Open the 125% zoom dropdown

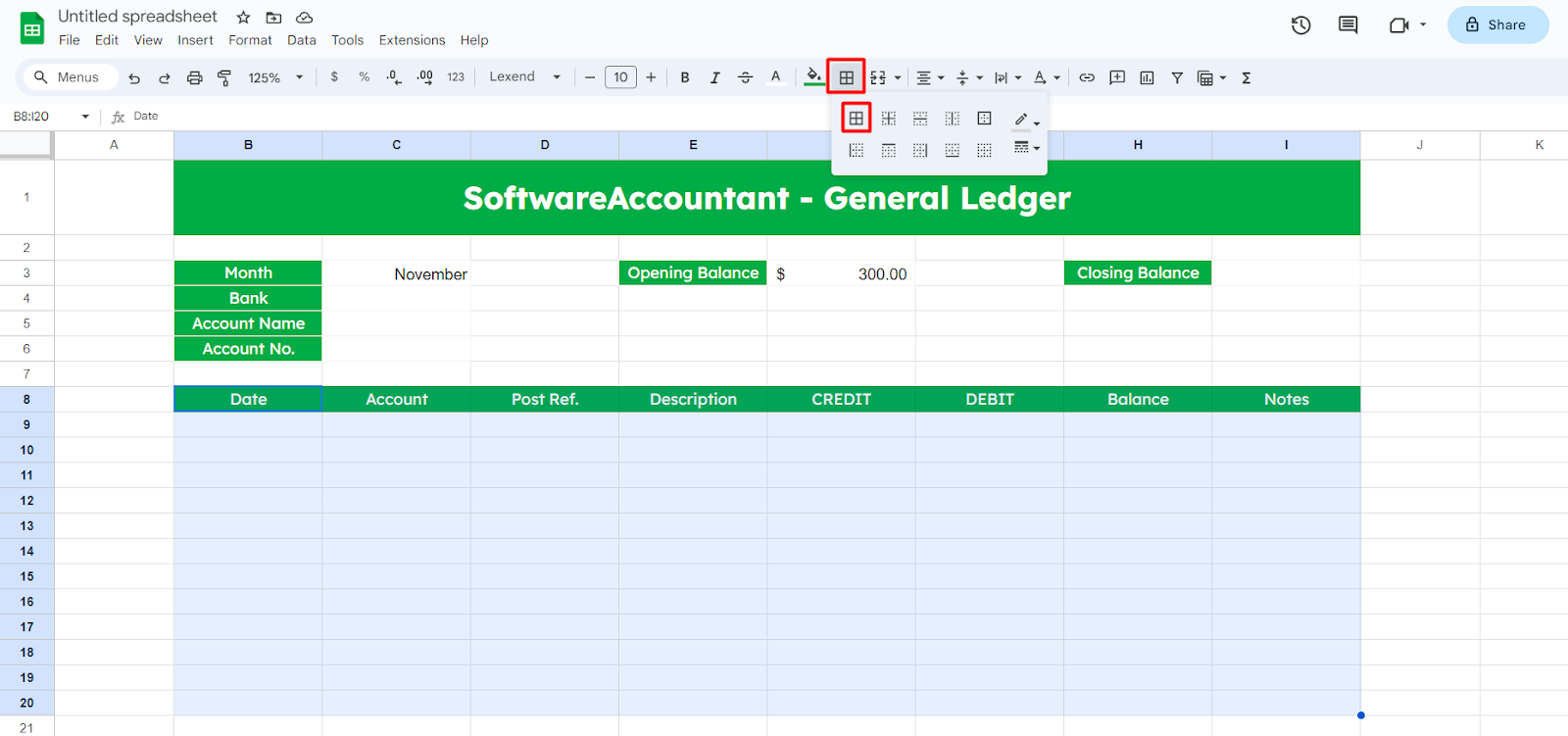[275, 77]
